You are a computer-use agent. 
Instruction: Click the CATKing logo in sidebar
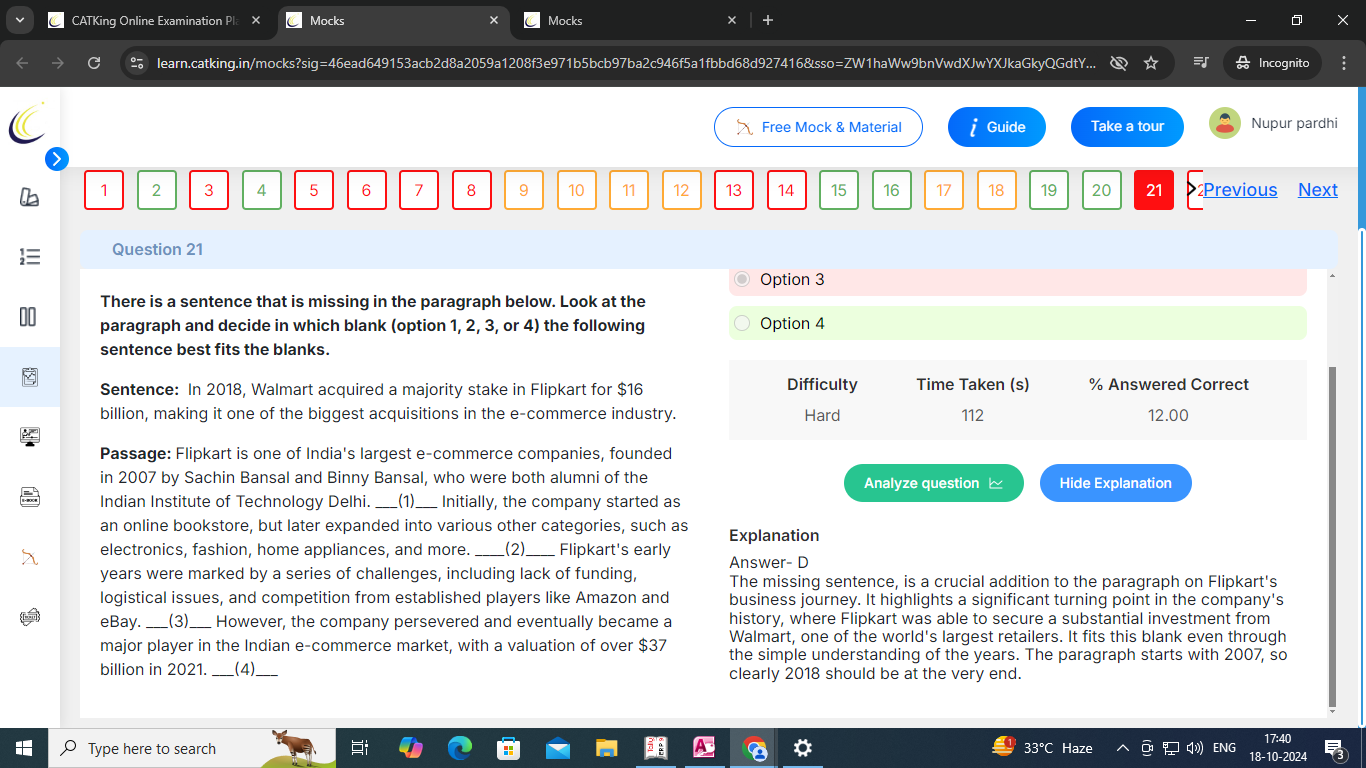click(27, 122)
